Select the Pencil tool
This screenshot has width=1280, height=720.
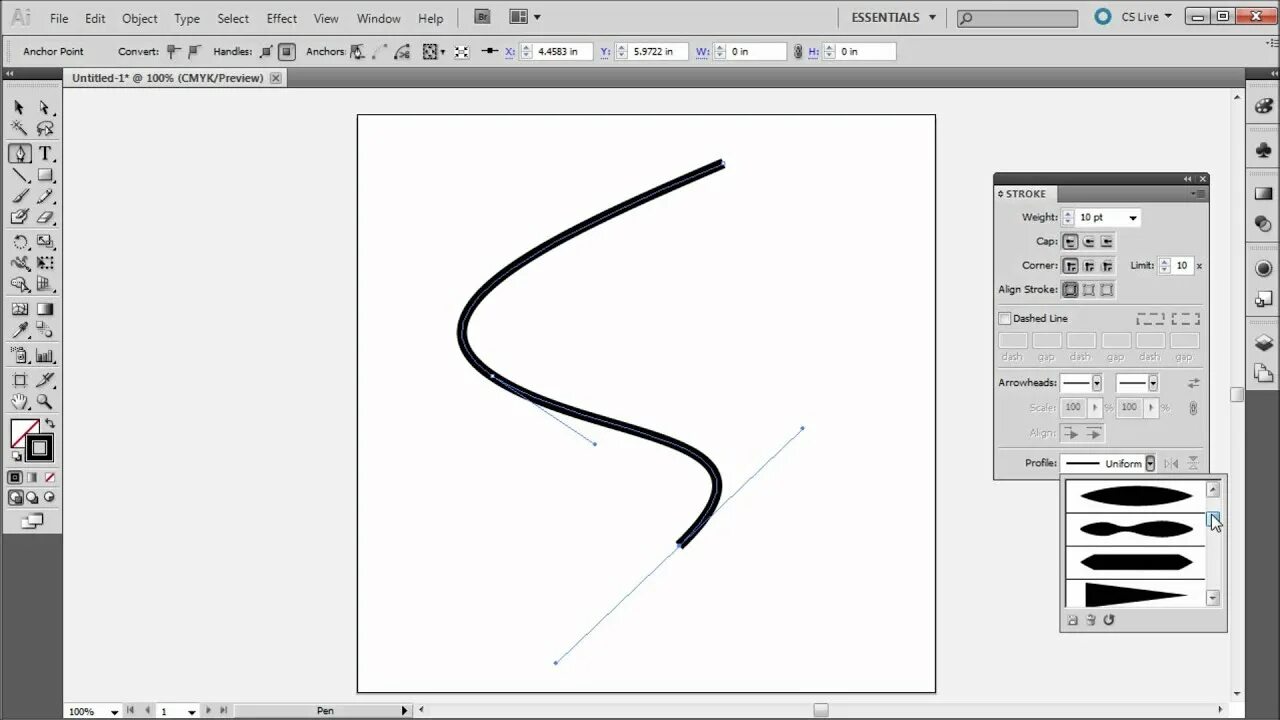45,196
